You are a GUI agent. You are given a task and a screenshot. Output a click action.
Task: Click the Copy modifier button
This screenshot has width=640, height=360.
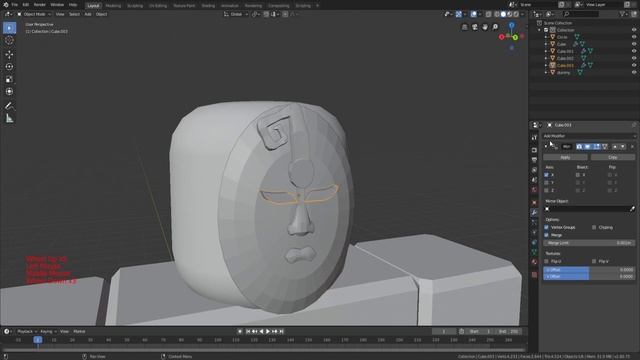pos(613,157)
